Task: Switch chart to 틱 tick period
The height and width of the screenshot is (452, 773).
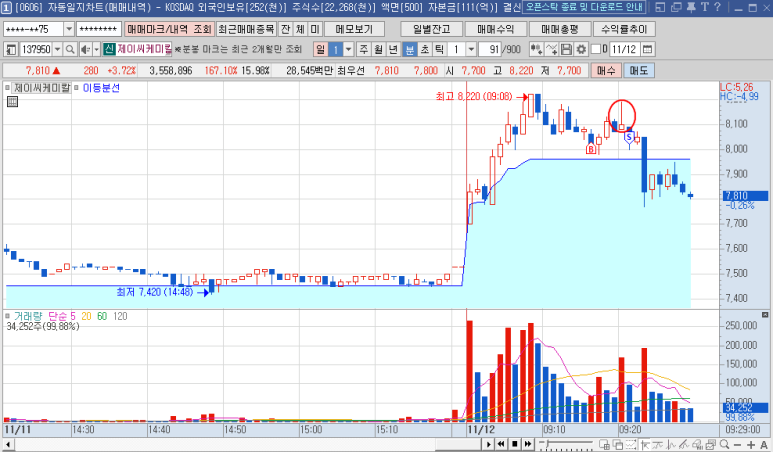Action: [439, 49]
